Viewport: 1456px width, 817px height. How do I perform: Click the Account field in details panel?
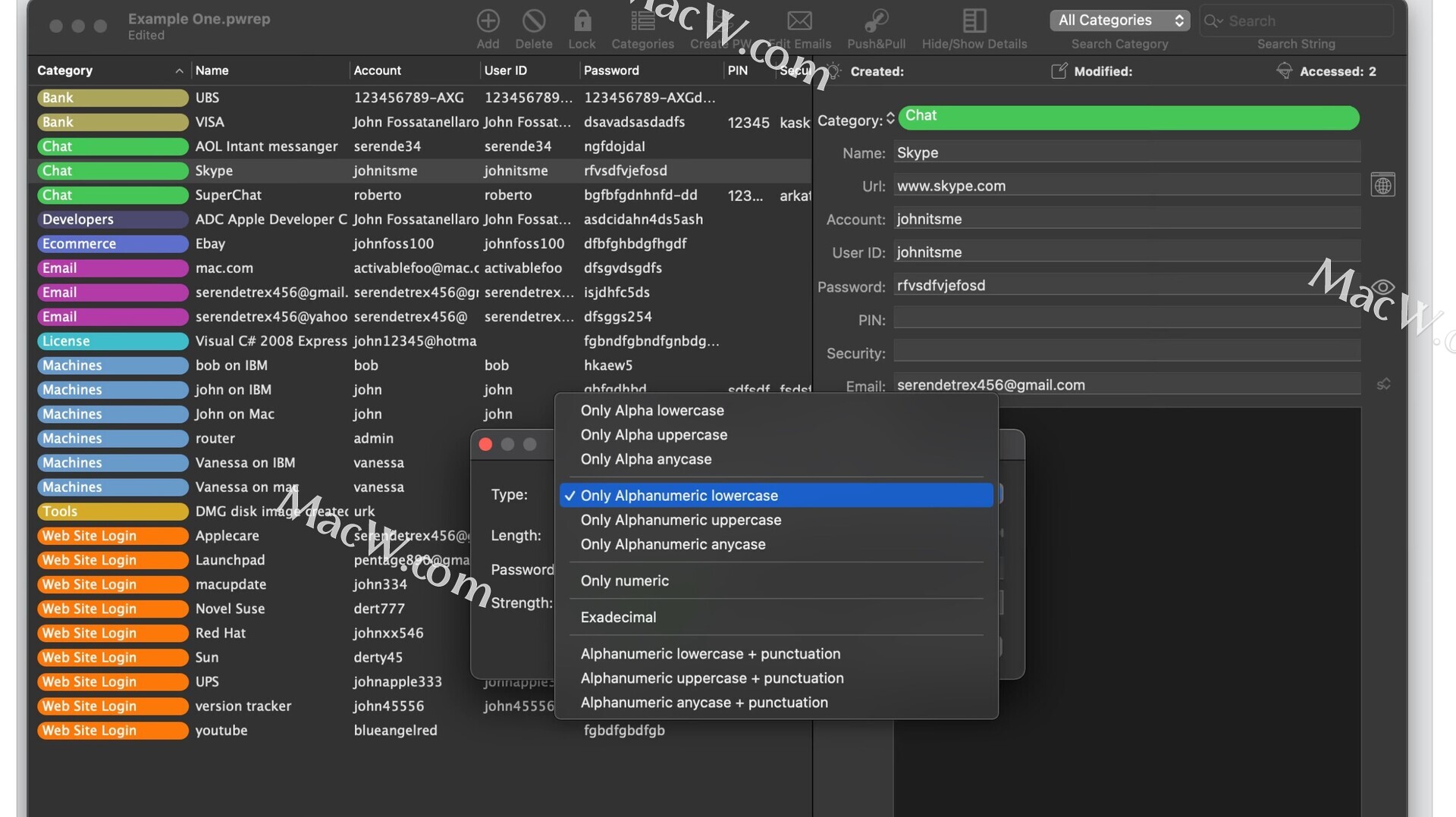pos(1127,220)
